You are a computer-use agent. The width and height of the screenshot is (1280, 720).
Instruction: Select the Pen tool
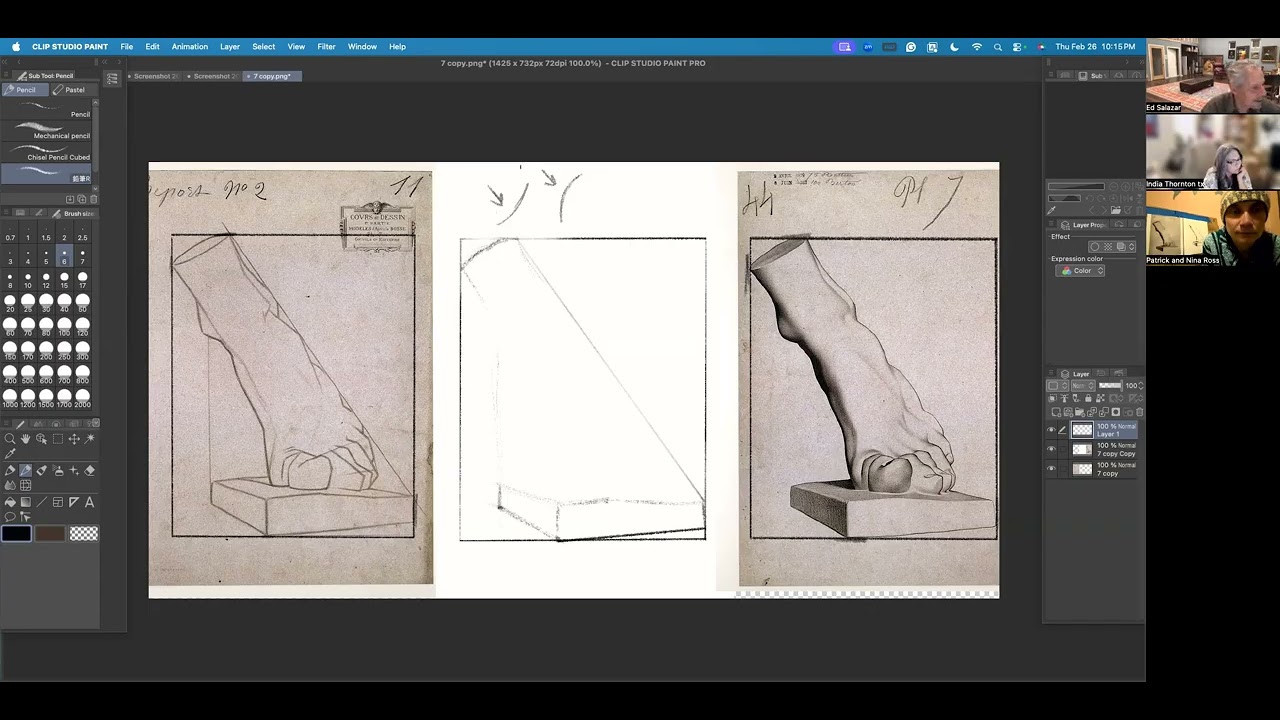coord(10,471)
